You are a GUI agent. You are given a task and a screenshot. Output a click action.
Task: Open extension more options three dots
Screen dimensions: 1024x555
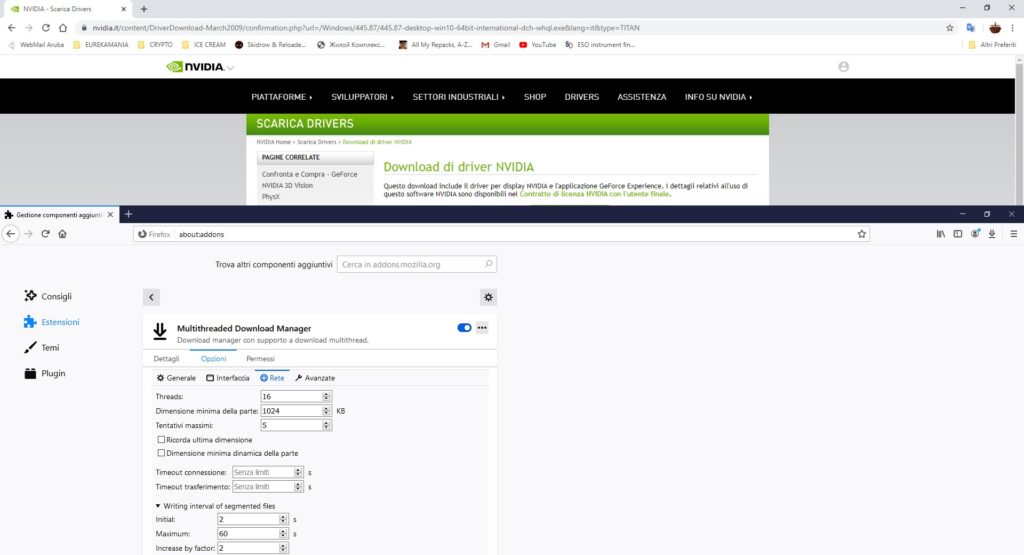pos(482,328)
